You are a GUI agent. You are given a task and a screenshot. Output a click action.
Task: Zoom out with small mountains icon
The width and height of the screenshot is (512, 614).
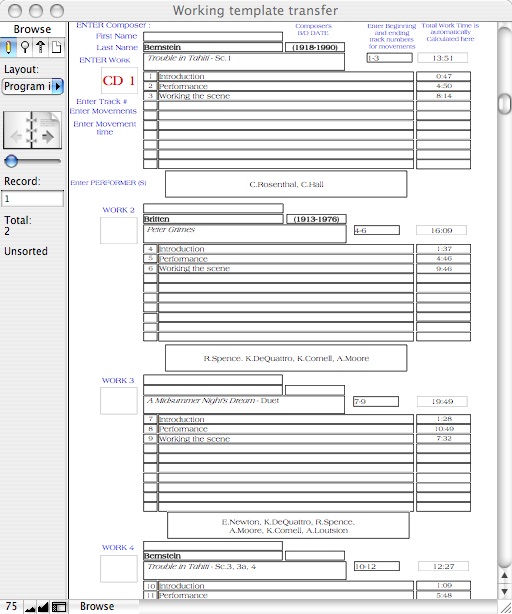point(30,607)
